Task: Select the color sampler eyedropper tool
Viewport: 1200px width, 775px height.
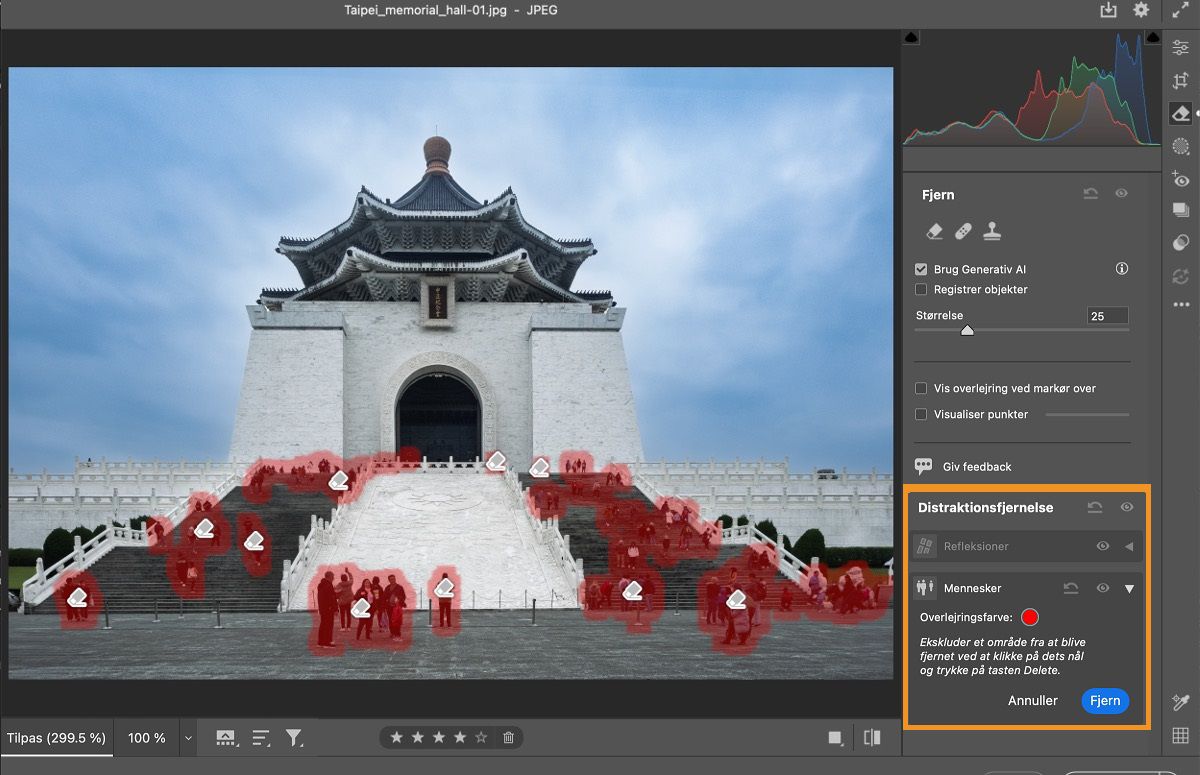Action: coord(1181,703)
